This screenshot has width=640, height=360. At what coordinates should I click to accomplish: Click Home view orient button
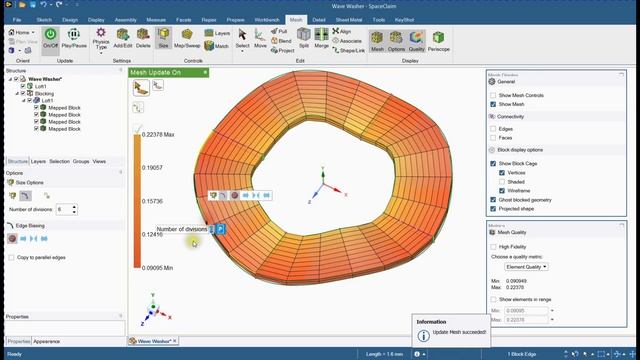pyautogui.click(x=19, y=32)
